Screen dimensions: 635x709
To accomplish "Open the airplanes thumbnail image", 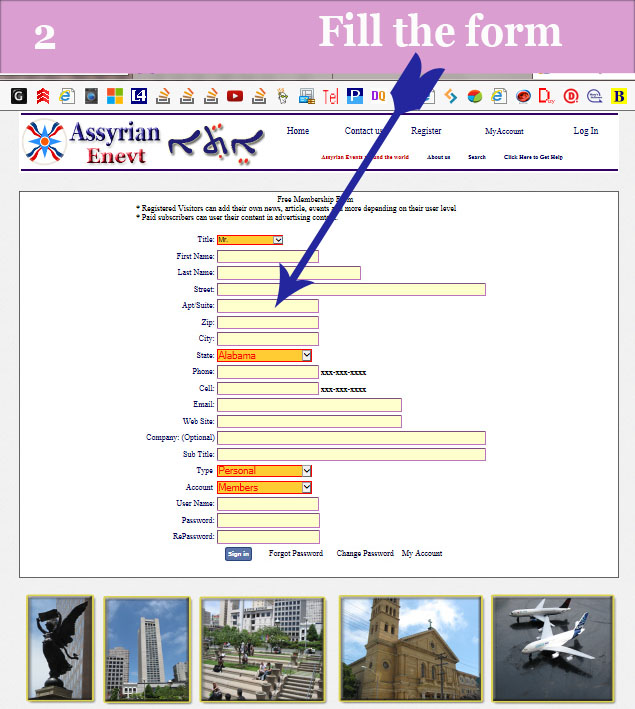I will point(552,648).
